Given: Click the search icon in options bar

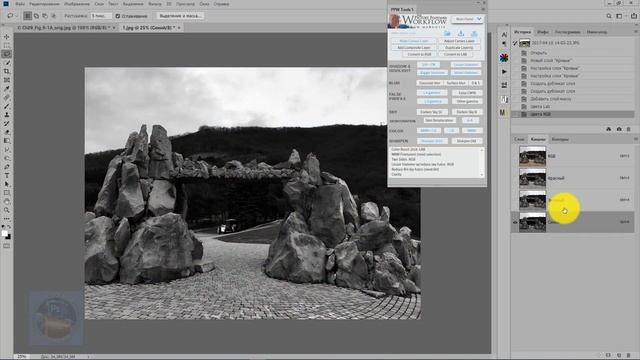Looking at the screenshot, I should point(609,16).
